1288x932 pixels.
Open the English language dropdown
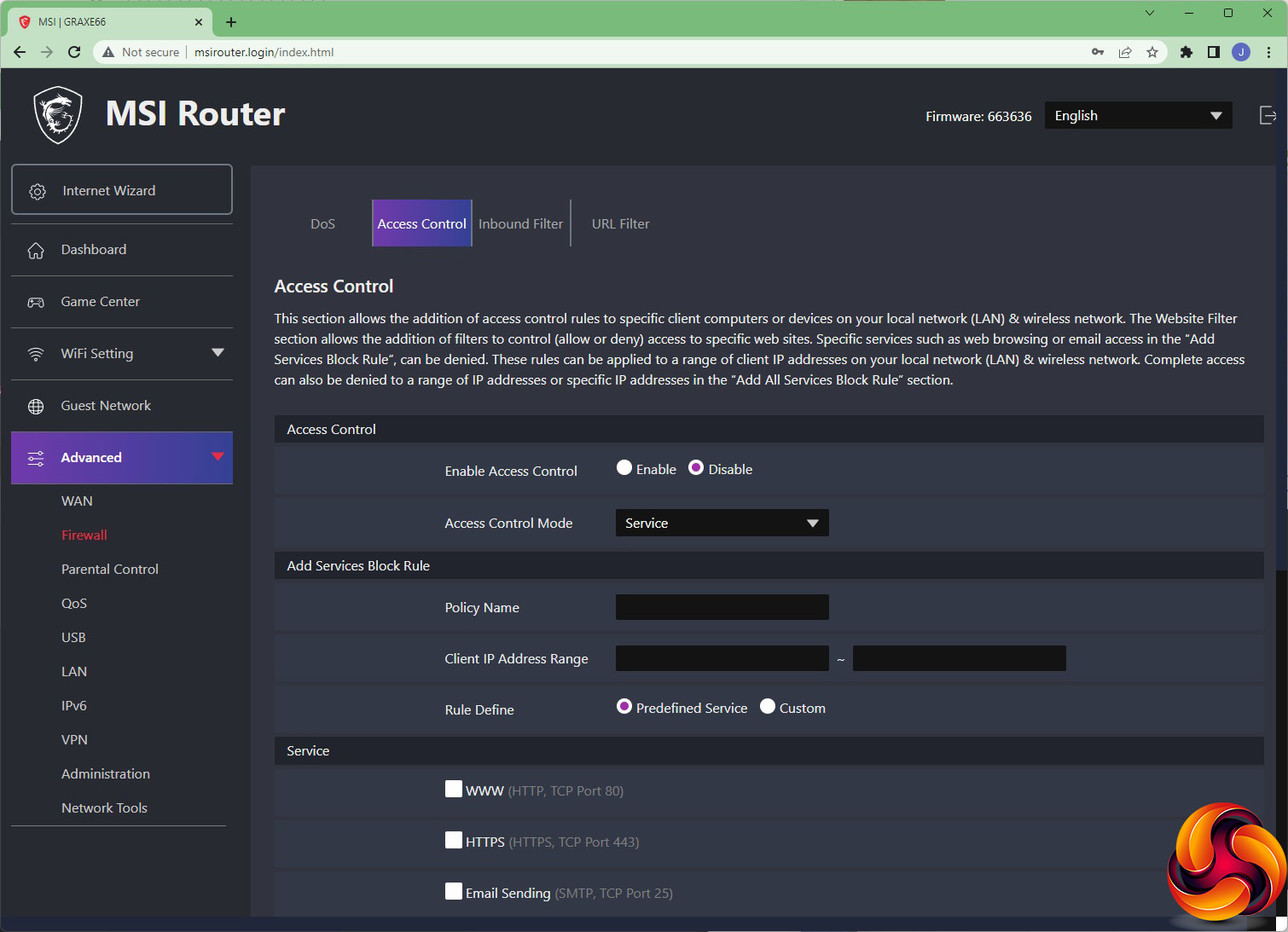tap(1138, 116)
